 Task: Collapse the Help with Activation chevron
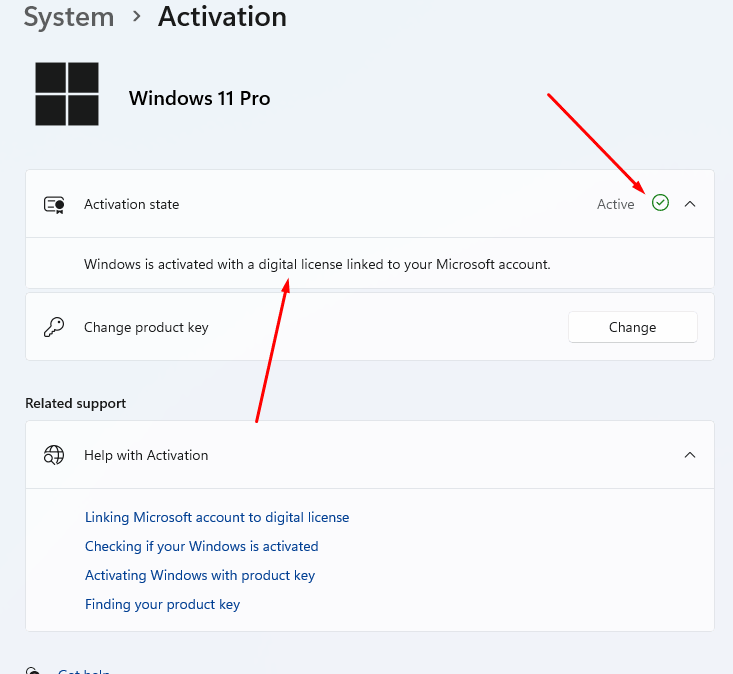point(690,455)
